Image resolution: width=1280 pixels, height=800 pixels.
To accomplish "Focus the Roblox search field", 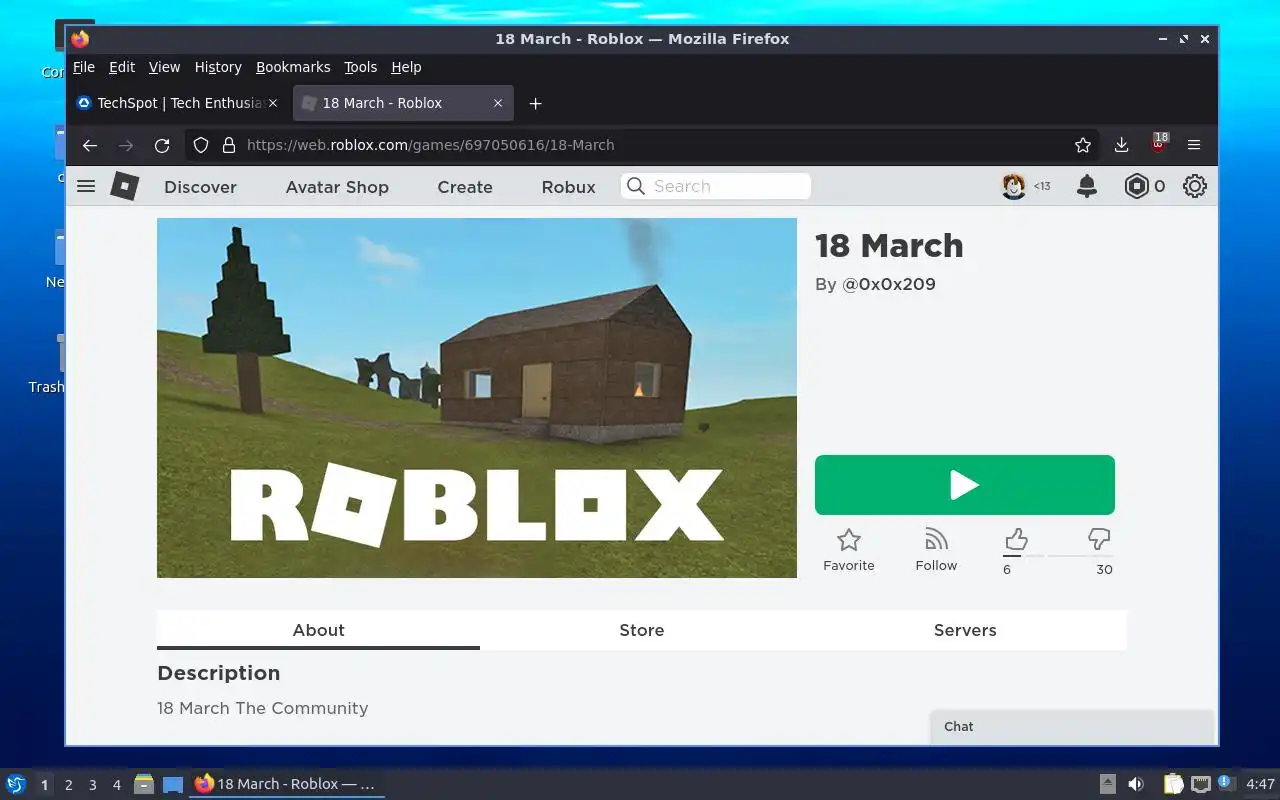I will tap(716, 186).
